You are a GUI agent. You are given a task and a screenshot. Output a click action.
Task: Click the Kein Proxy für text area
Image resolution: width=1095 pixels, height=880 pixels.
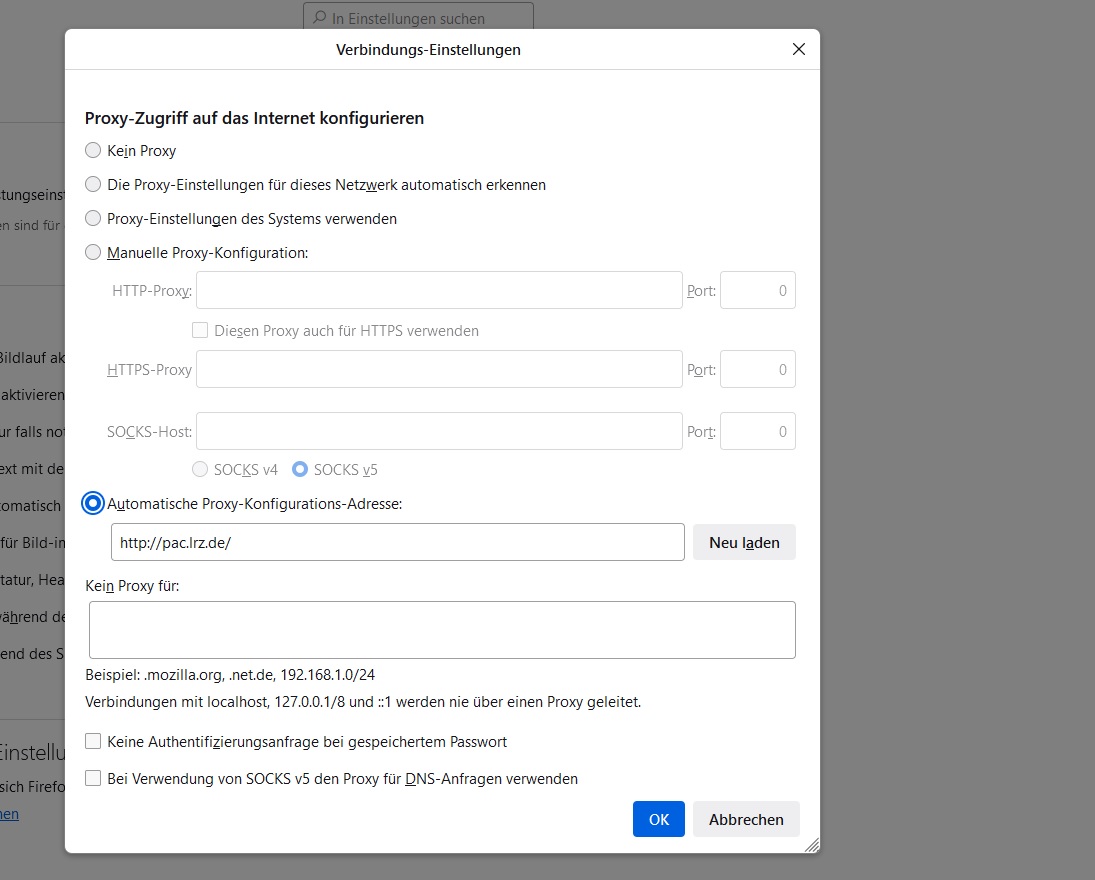click(x=441, y=630)
